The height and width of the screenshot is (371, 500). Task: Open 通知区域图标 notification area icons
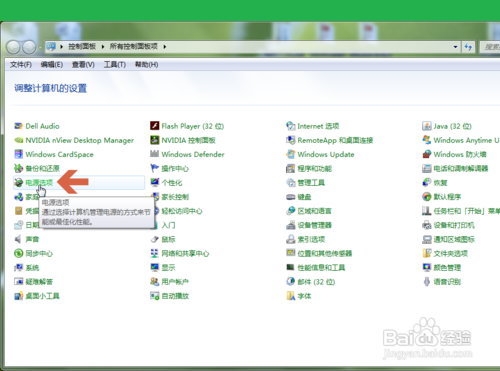pos(454,239)
